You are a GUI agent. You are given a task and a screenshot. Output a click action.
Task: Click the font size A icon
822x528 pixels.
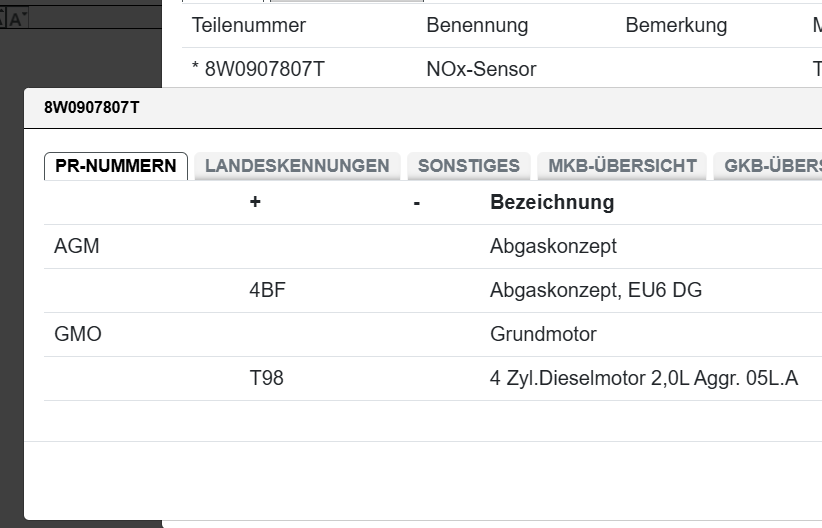[x=16, y=17]
